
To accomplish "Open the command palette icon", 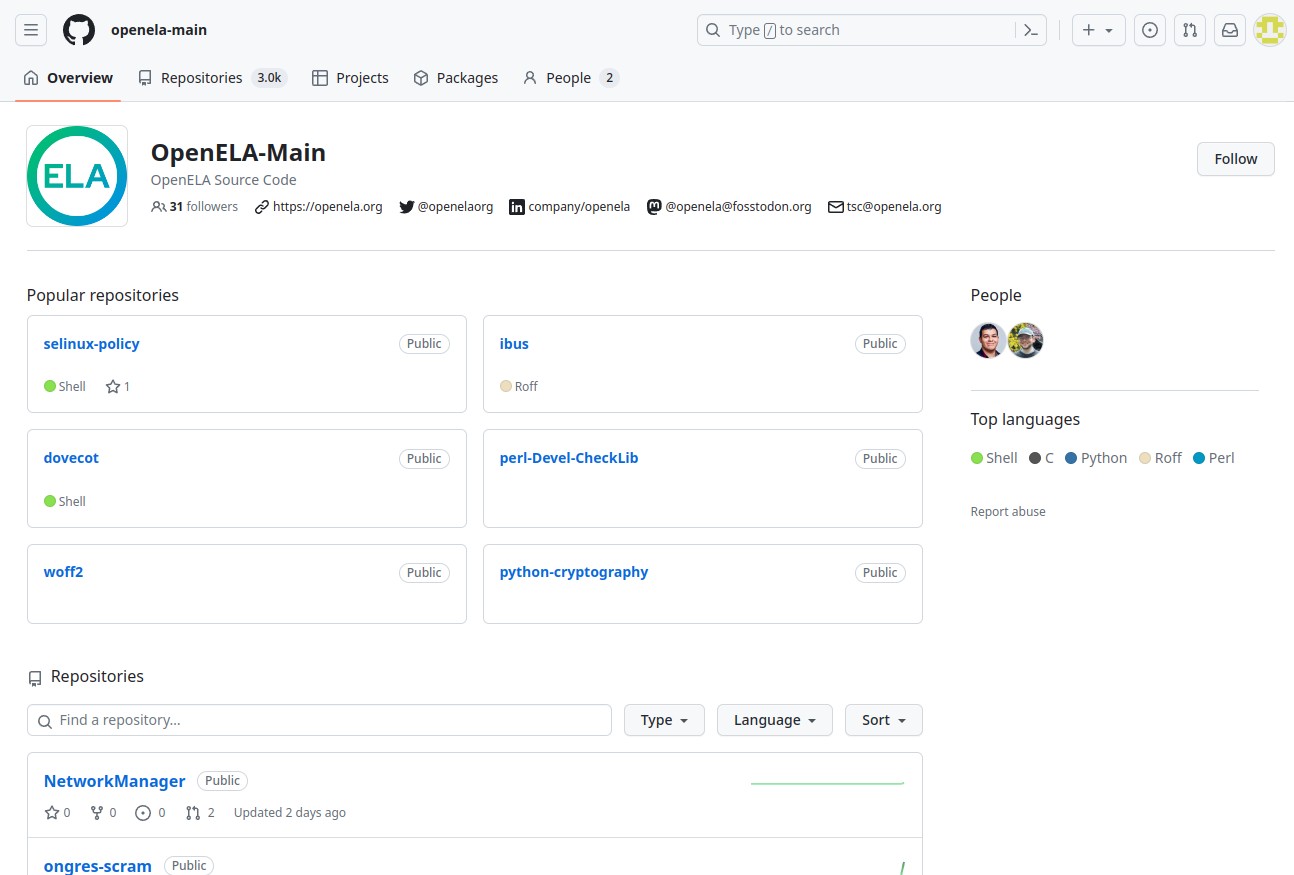I will [x=1031, y=30].
